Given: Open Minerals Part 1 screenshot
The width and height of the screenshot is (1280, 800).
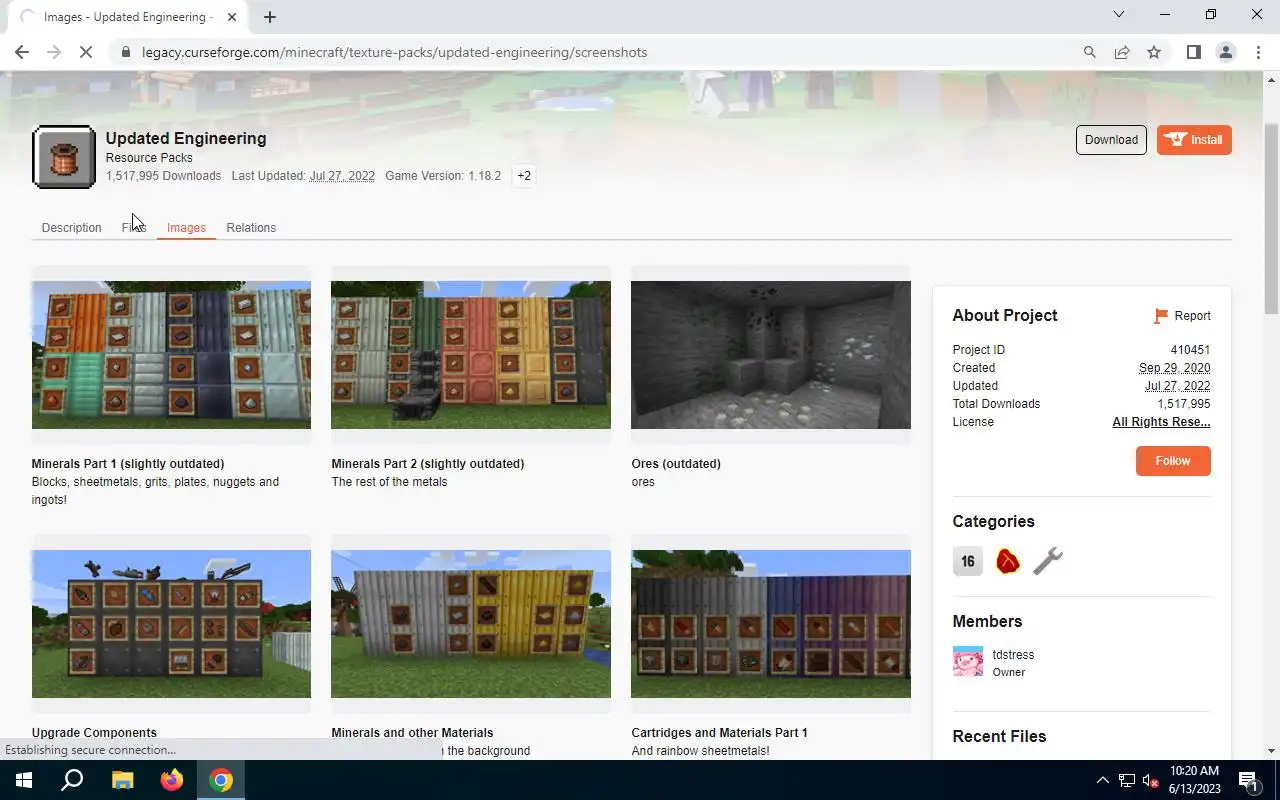Looking at the screenshot, I should point(171,355).
